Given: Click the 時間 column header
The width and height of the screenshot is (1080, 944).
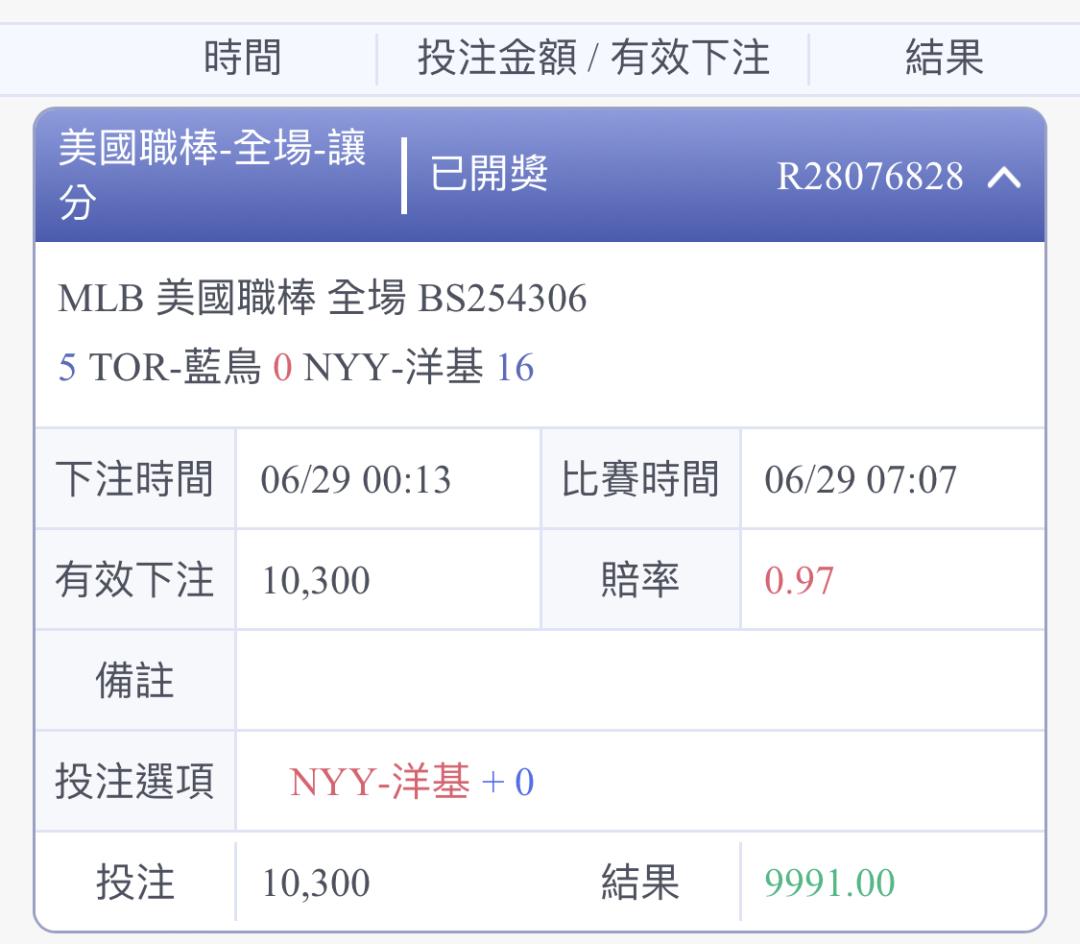Looking at the screenshot, I should pyautogui.click(x=242, y=57).
